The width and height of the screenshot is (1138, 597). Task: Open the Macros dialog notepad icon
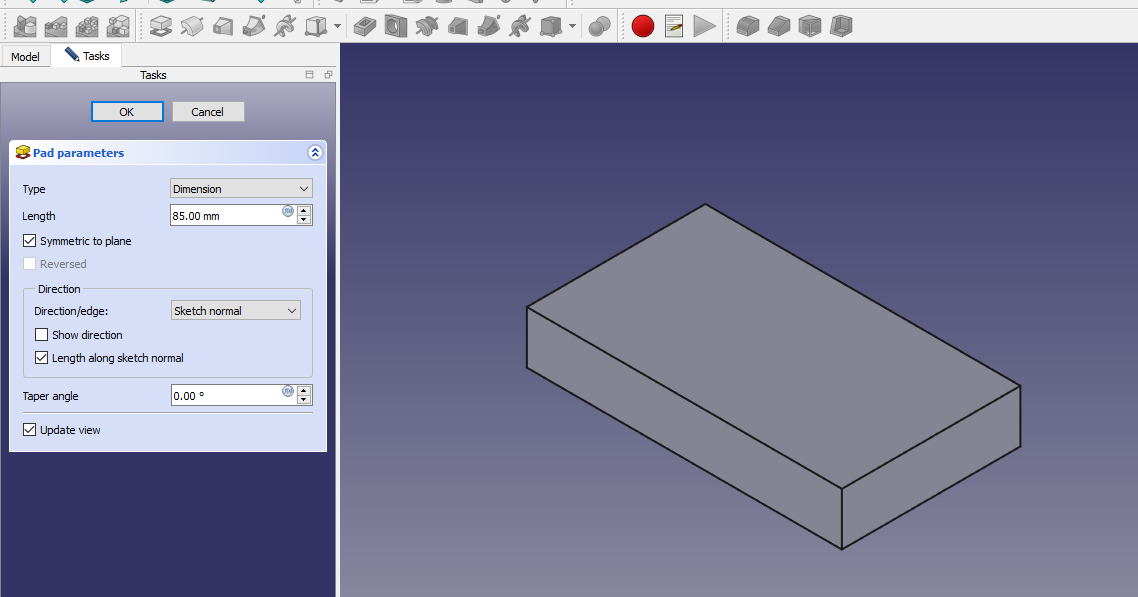(674, 26)
